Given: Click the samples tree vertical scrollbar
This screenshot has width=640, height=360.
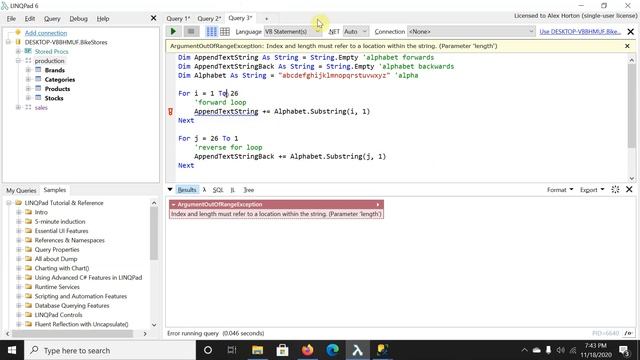Looking at the screenshot, I should (154, 264).
